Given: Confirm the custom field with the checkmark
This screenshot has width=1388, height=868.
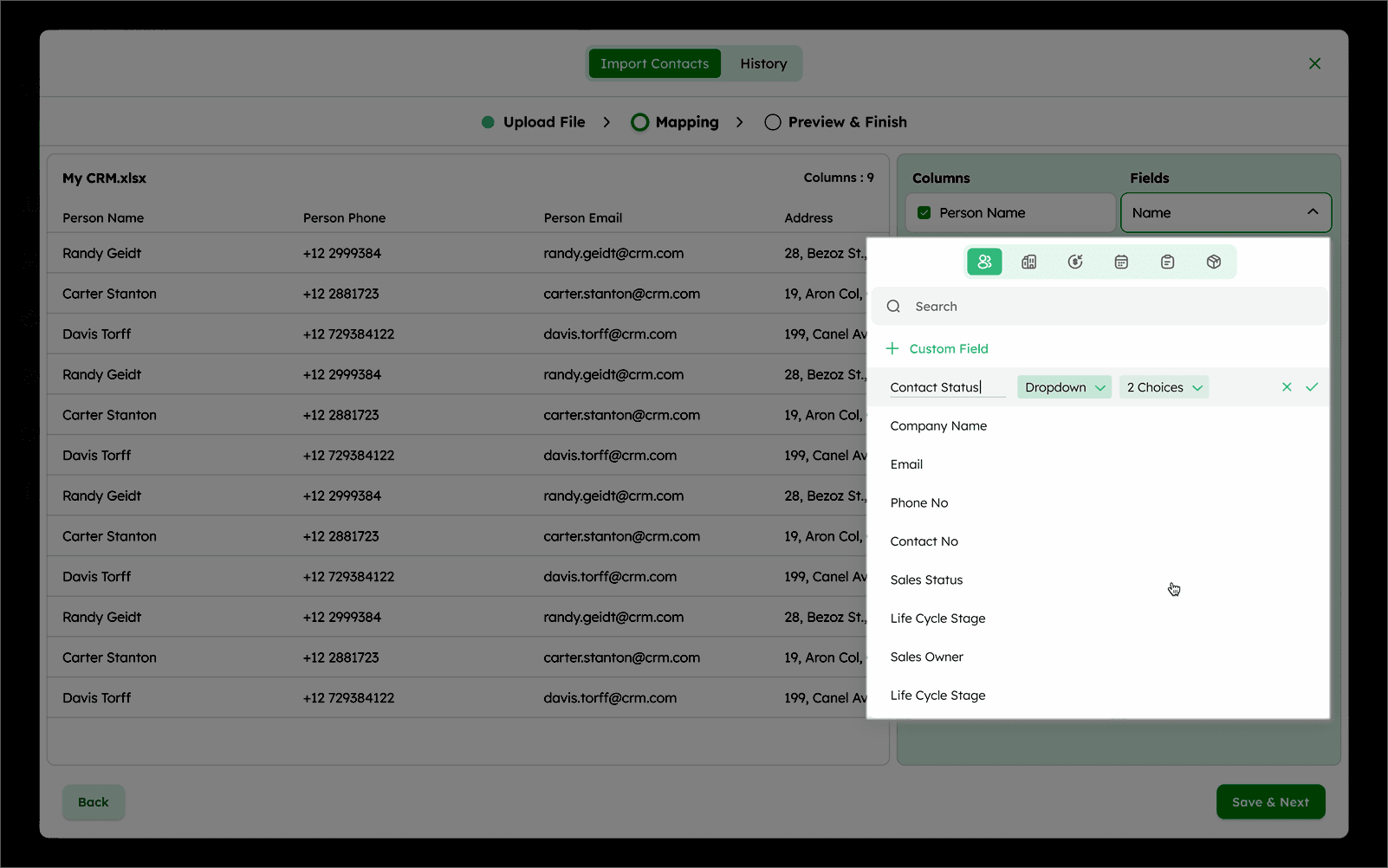Looking at the screenshot, I should tap(1312, 387).
